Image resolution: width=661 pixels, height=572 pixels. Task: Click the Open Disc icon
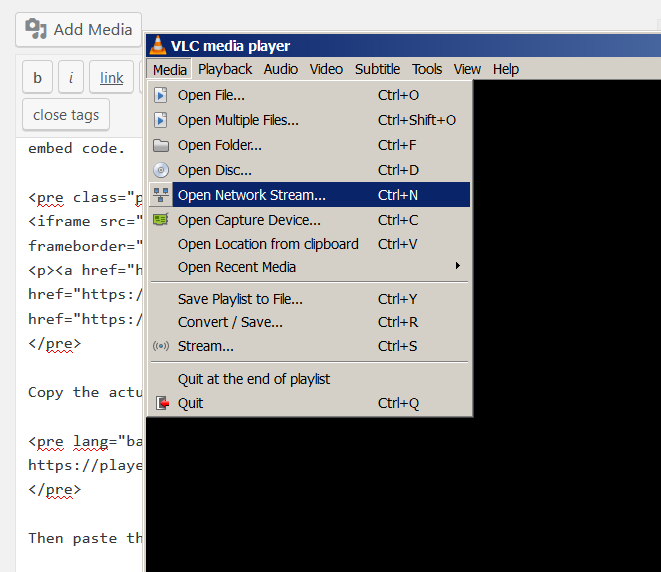(161, 170)
